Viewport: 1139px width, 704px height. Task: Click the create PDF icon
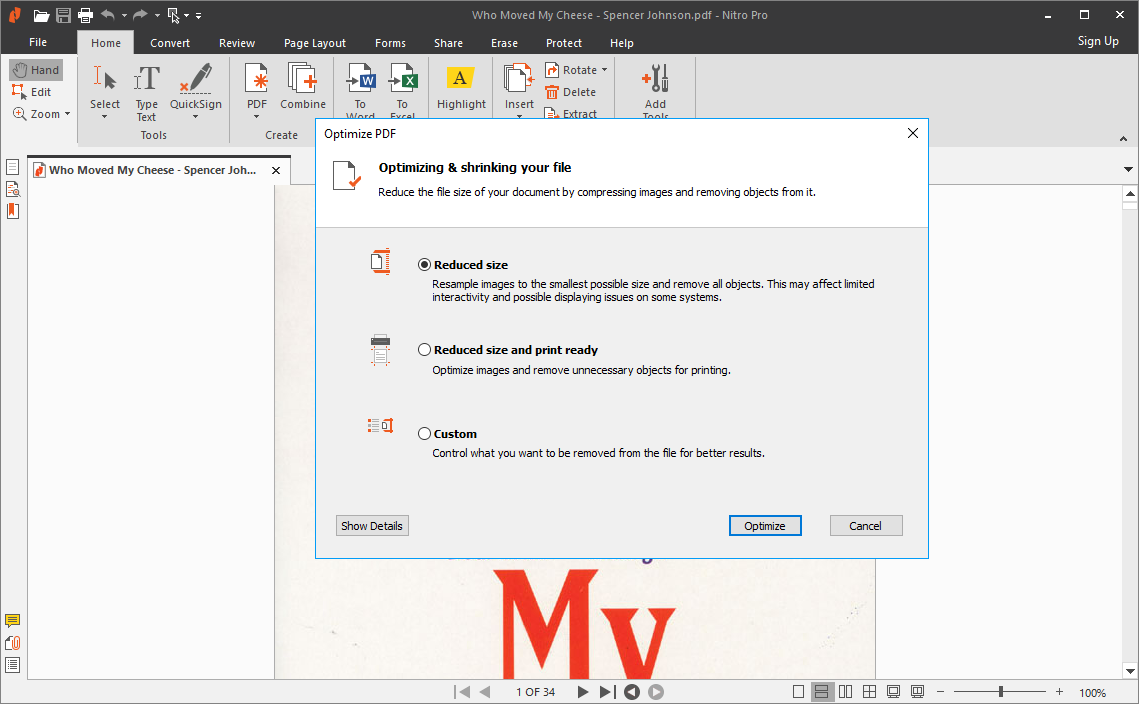coord(256,79)
